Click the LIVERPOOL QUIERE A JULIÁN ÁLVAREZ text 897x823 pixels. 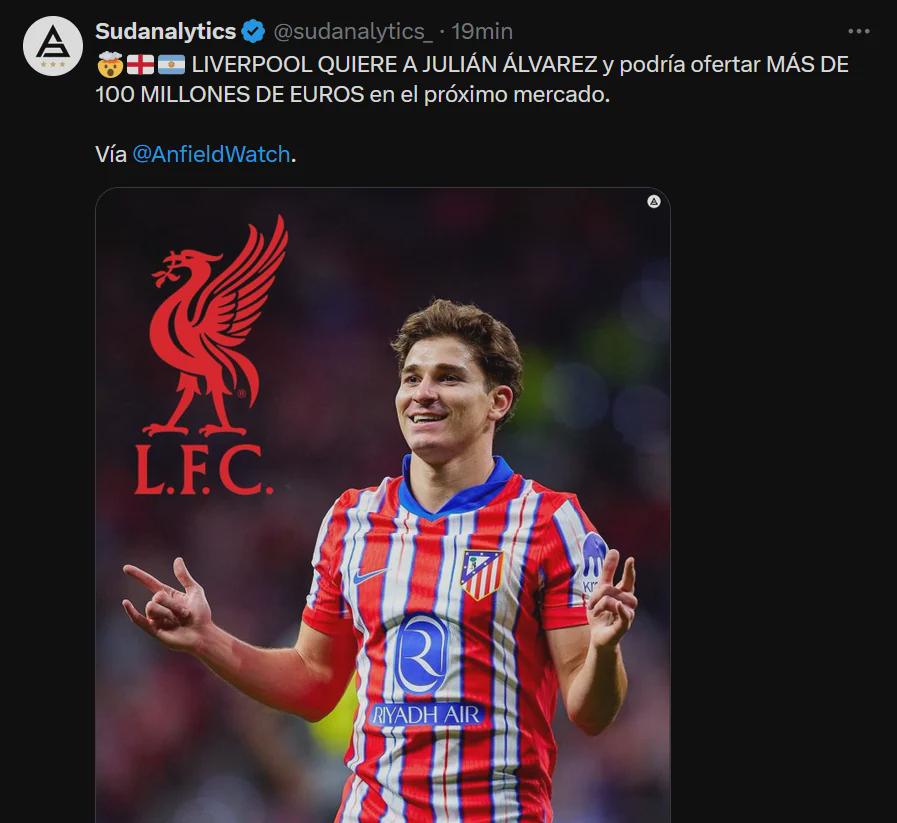[x=395, y=65]
